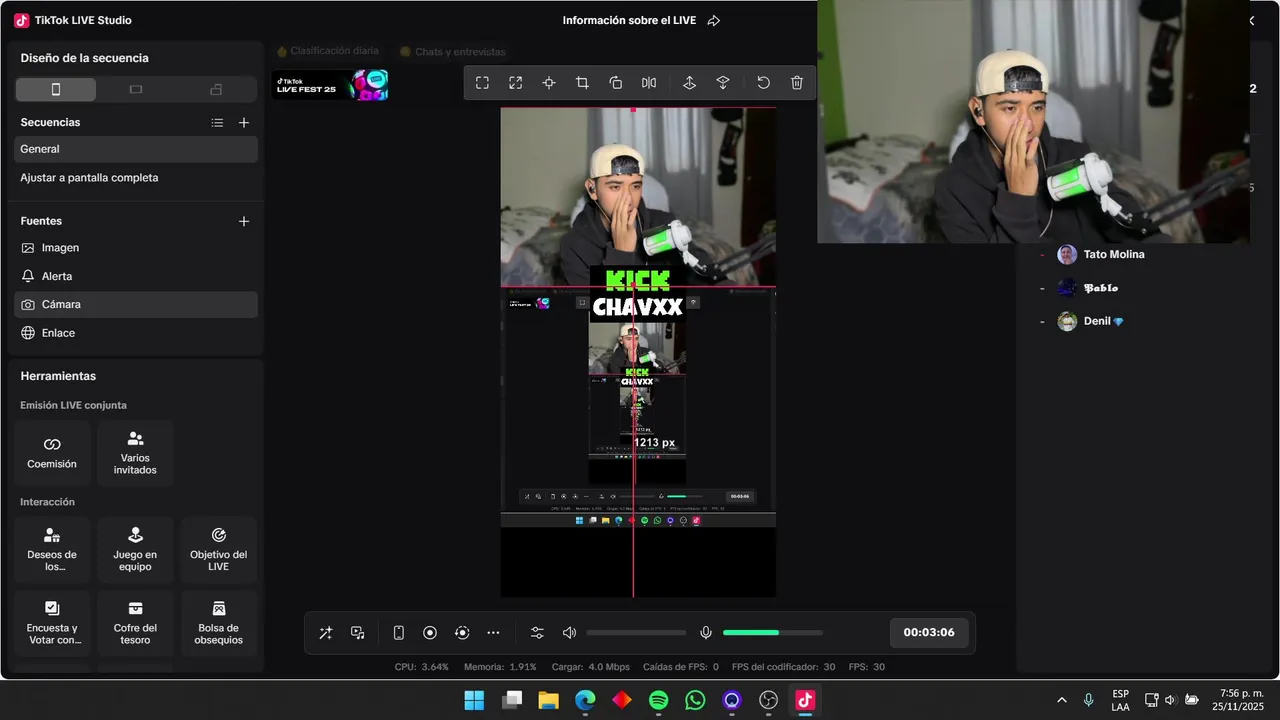This screenshot has width=1280, height=720.
Task: Click the stretch-to-fill arrows icon
Action: coord(515,83)
